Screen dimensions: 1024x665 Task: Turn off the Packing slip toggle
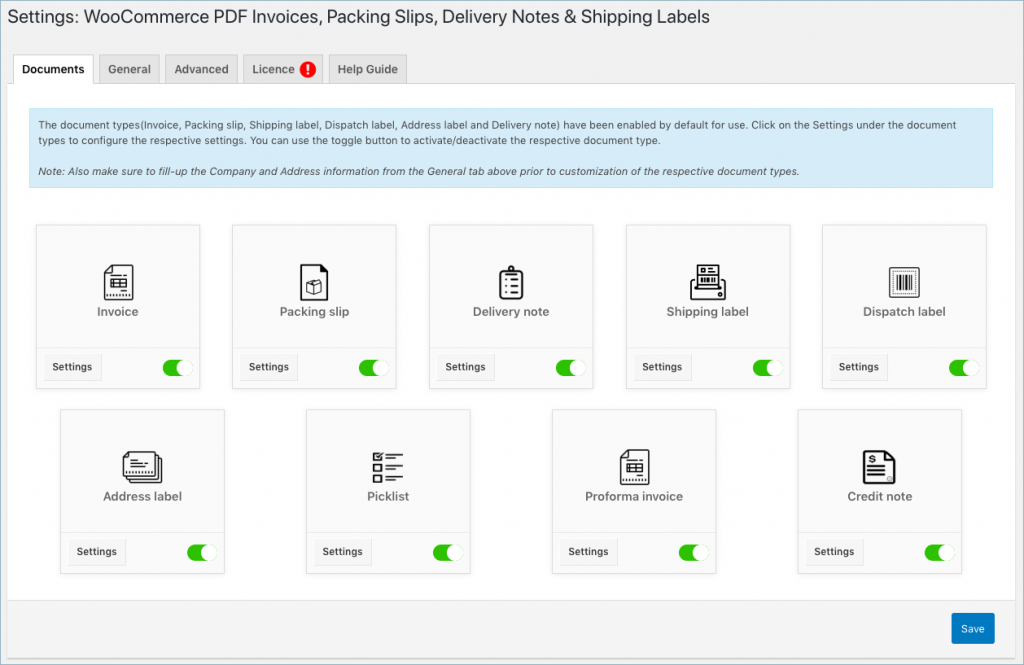click(374, 368)
